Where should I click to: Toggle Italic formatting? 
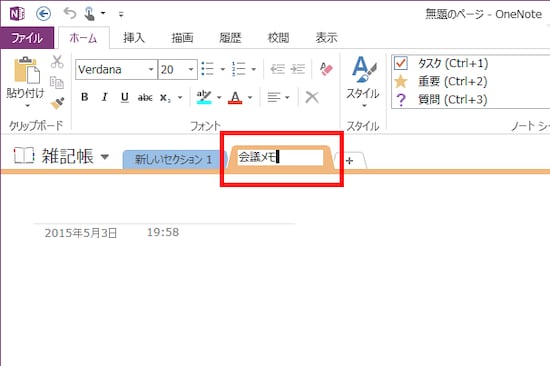click(x=104, y=97)
